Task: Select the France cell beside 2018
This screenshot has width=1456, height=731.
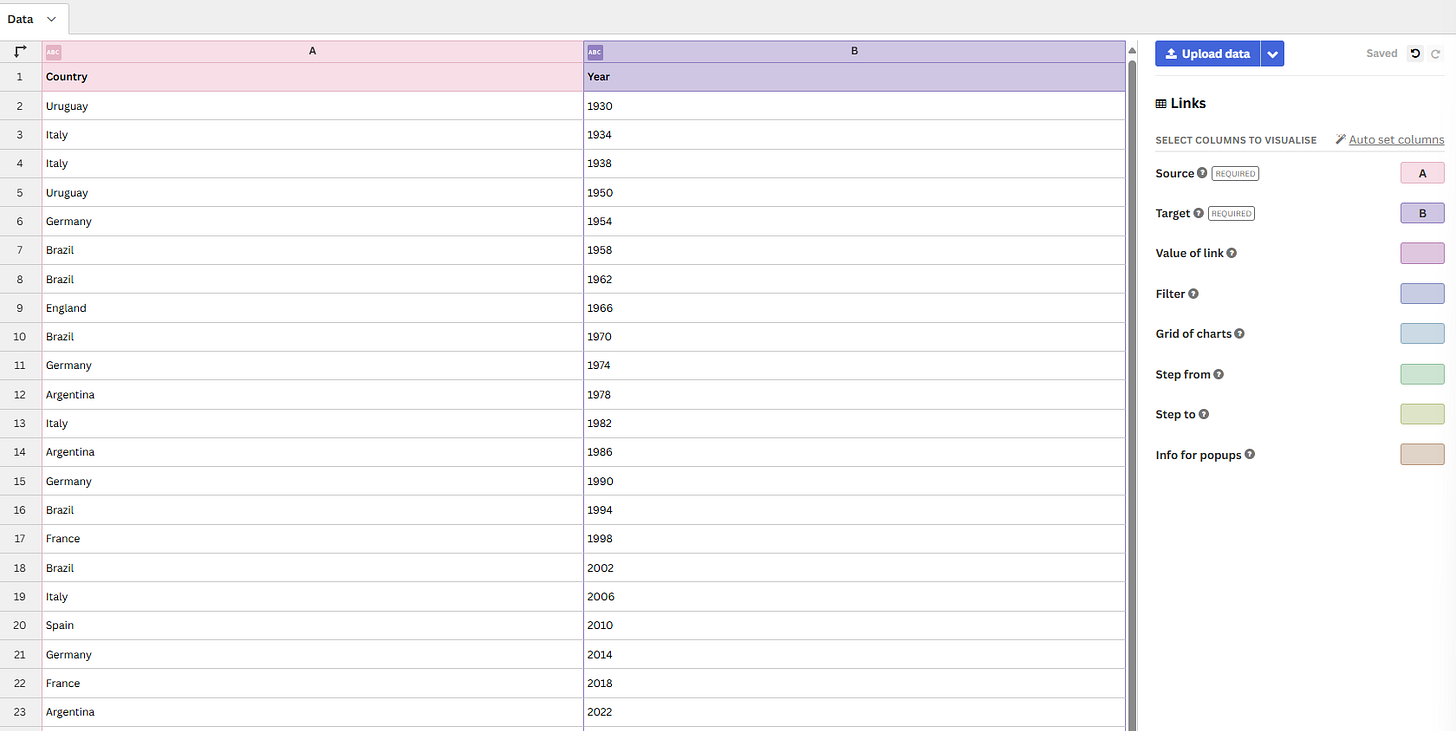Action: click(x=313, y=683)
